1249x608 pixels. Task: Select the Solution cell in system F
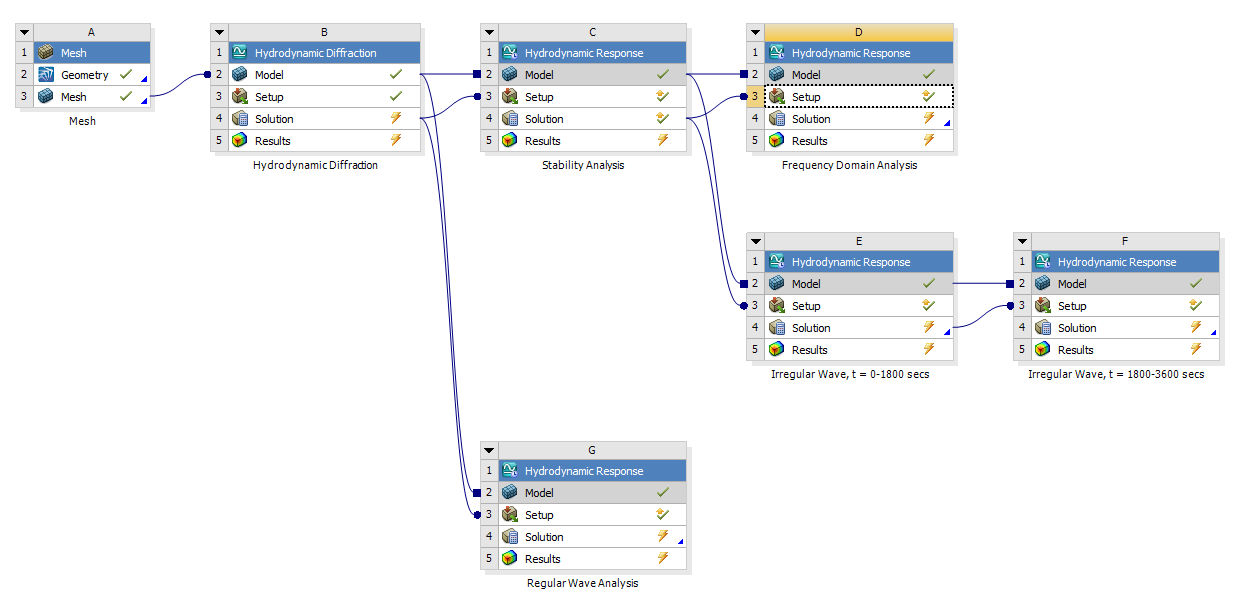1126,328
